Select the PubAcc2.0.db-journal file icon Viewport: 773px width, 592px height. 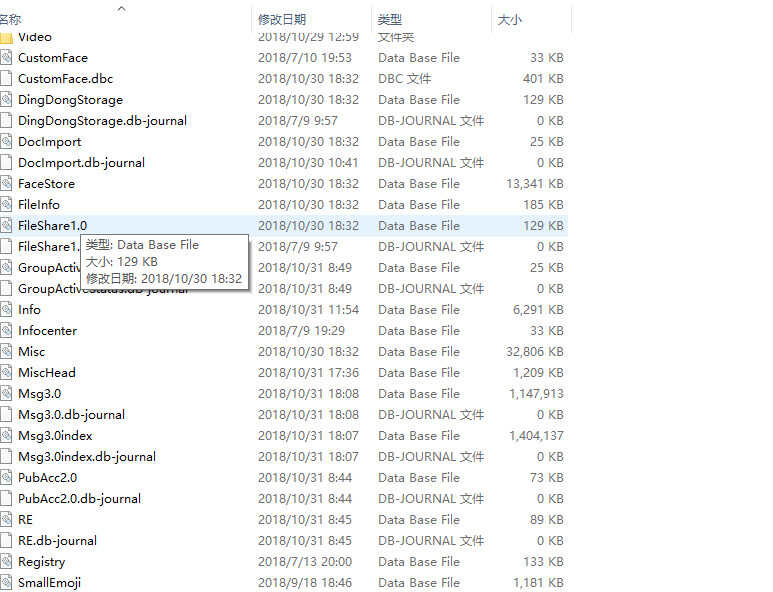tap(6, 499)
